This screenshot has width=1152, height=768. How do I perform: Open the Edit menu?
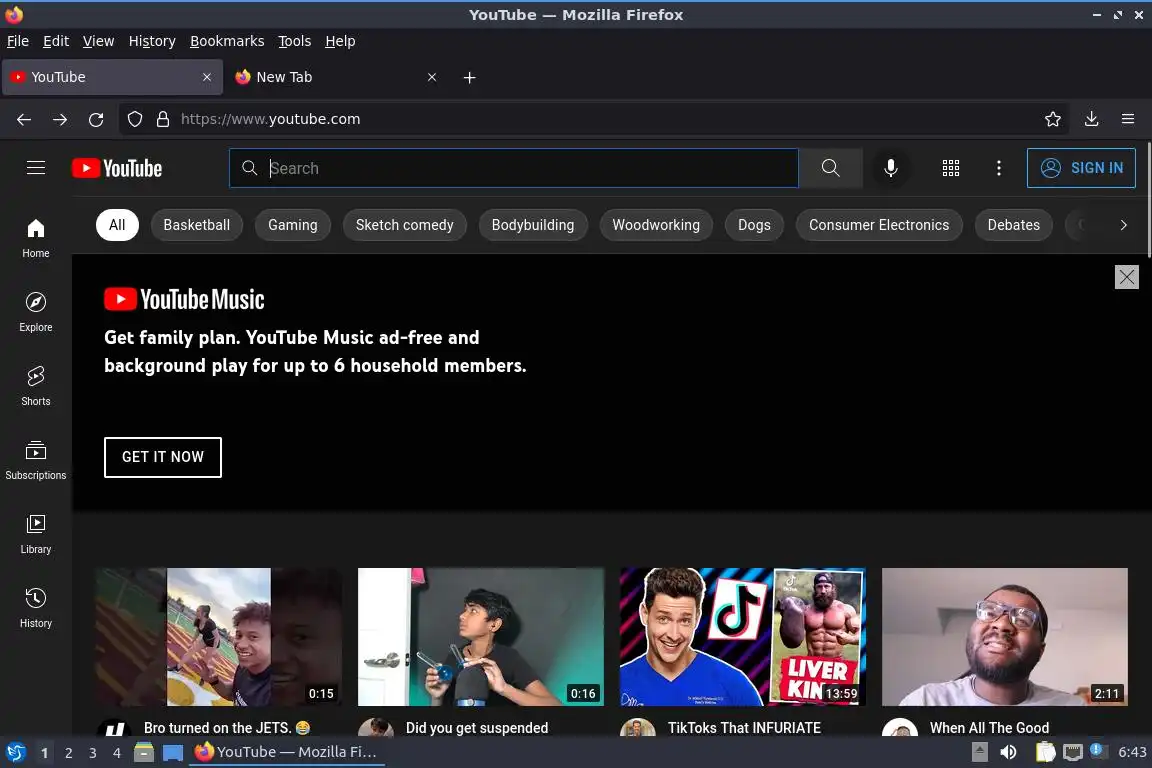pyautogui.click(x=56, y=41)
